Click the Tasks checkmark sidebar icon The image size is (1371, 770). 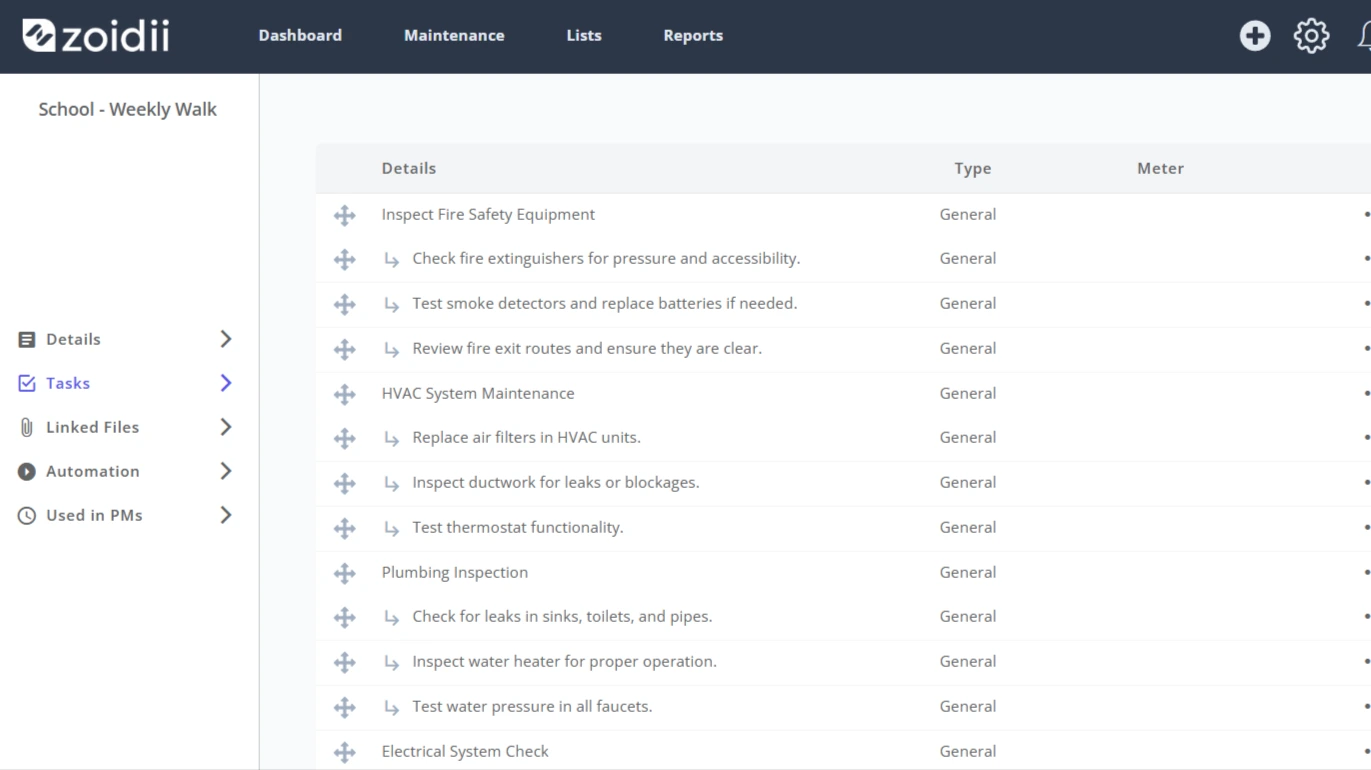(x=27, y=383)
